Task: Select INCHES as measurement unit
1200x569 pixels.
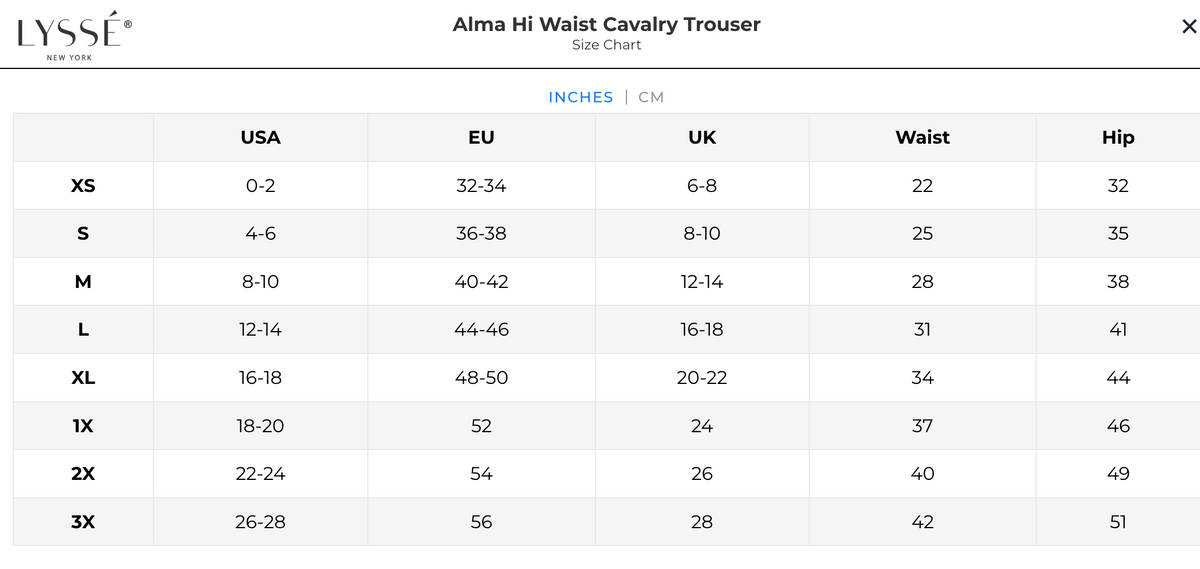Action: (580, 97)
